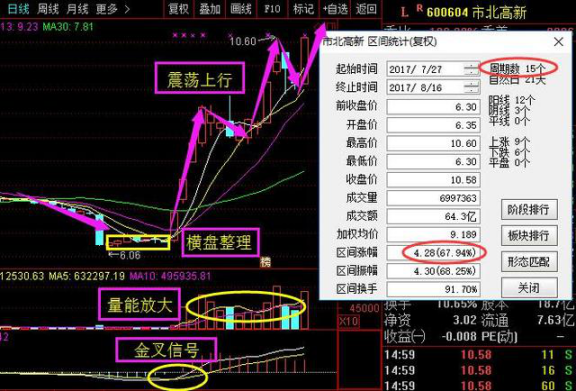Expand the 更多 more periods arrow

click(112, 8)
